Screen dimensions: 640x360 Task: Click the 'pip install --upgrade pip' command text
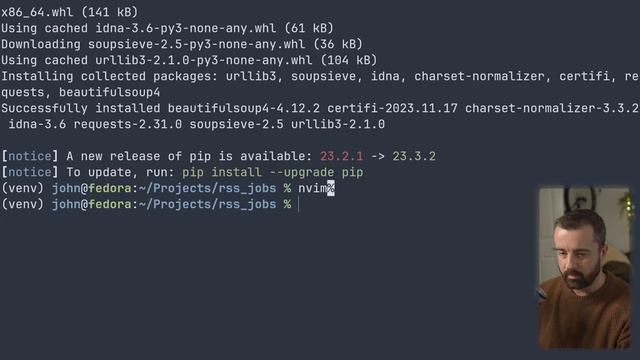coord(273,173)
